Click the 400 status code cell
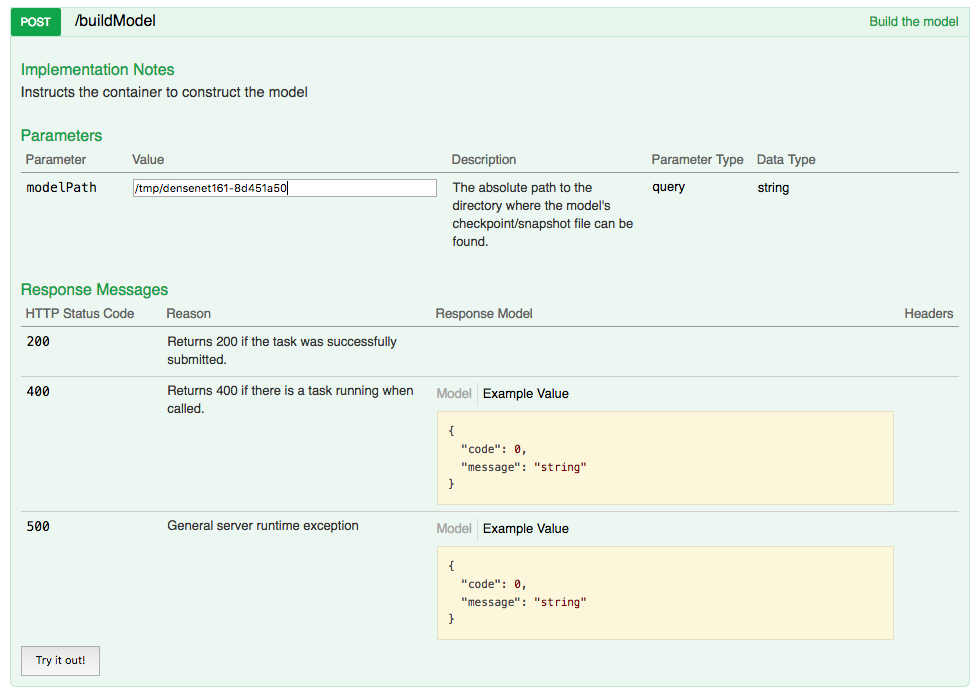Image resolution: width=977 pixels, height=699 pixels. pyautogui.click(x=38, y=391)
